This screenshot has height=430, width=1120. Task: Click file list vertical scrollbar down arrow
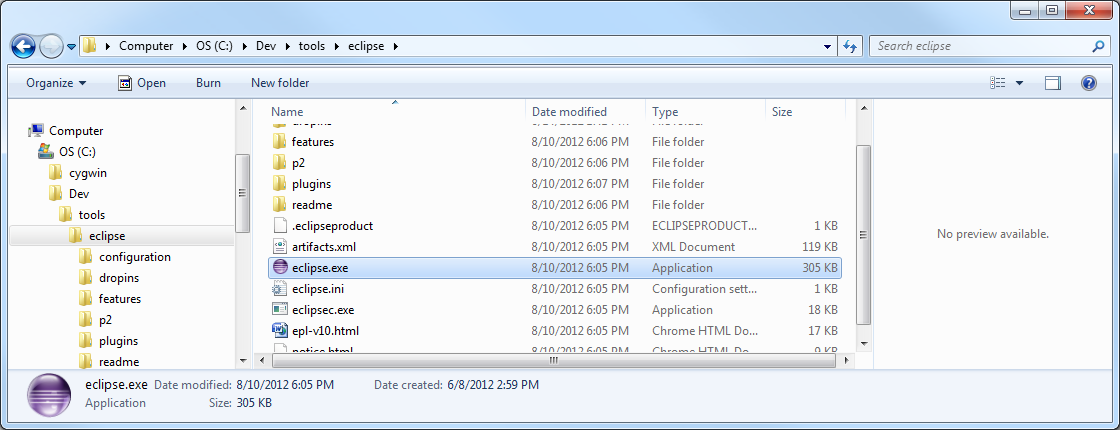(x=863, y=344)
